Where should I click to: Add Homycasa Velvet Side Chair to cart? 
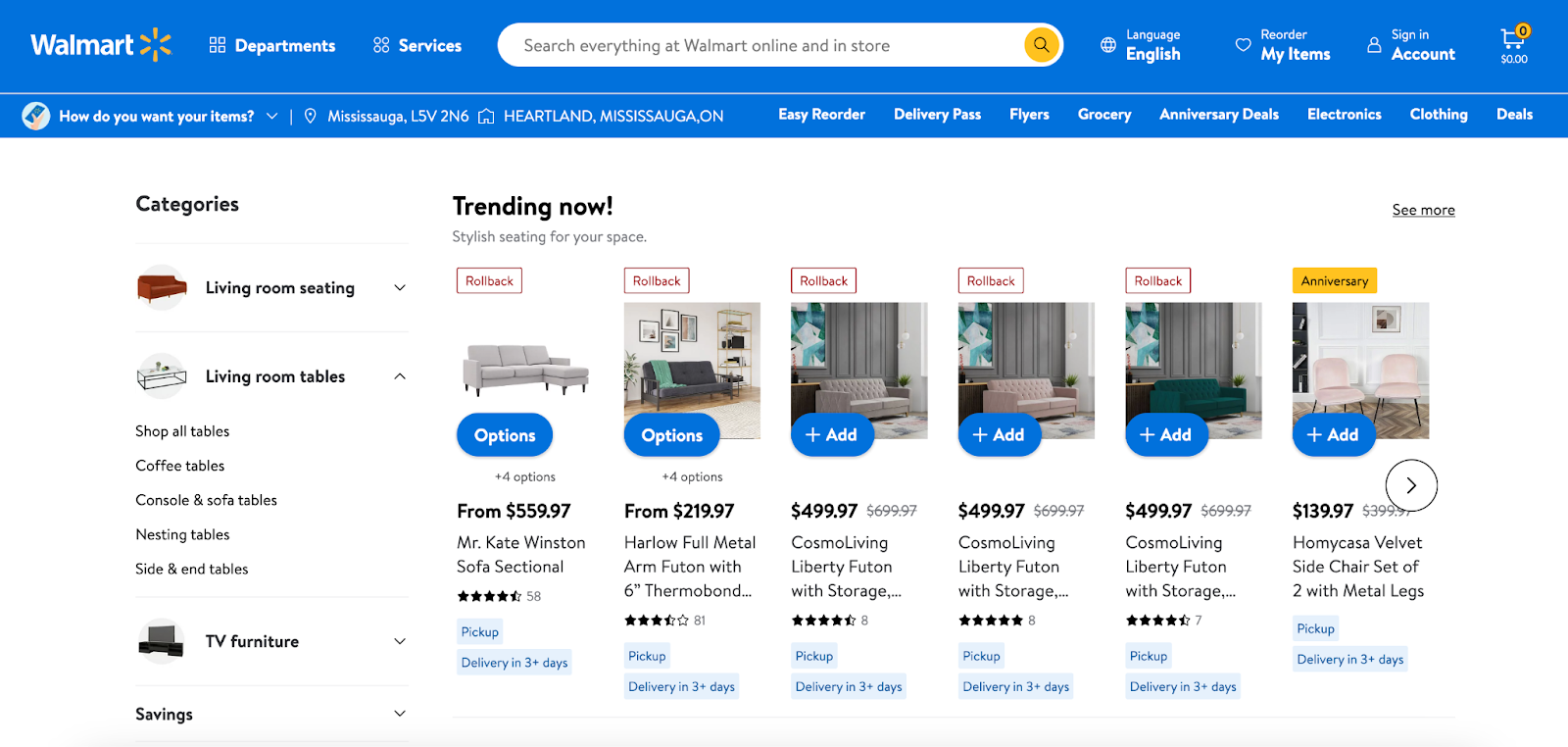(x=1333, y=434)
